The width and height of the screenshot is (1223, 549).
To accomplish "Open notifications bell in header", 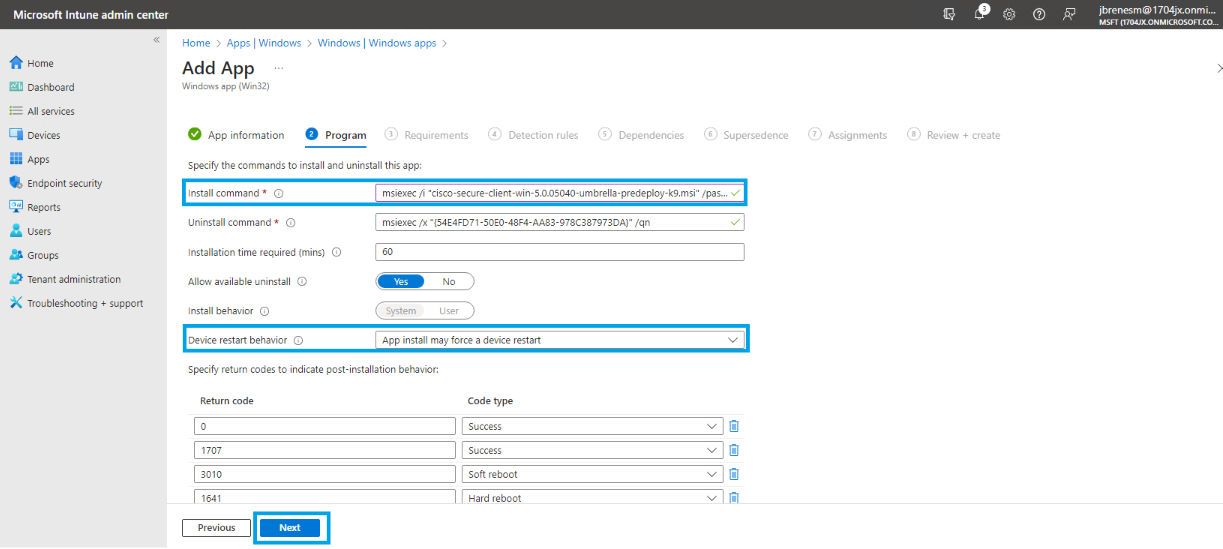I will [981, 14].
